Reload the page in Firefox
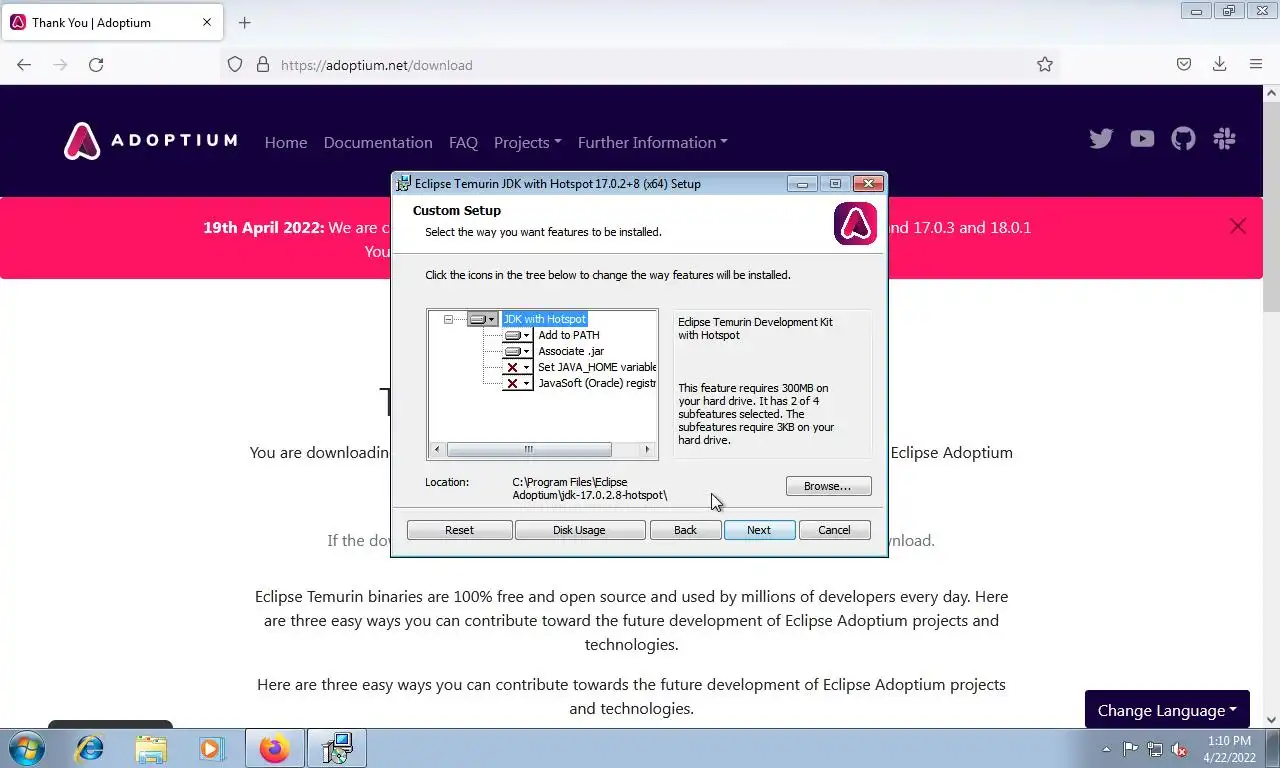This screenshot has height=768, width=1280. (96, 64)
